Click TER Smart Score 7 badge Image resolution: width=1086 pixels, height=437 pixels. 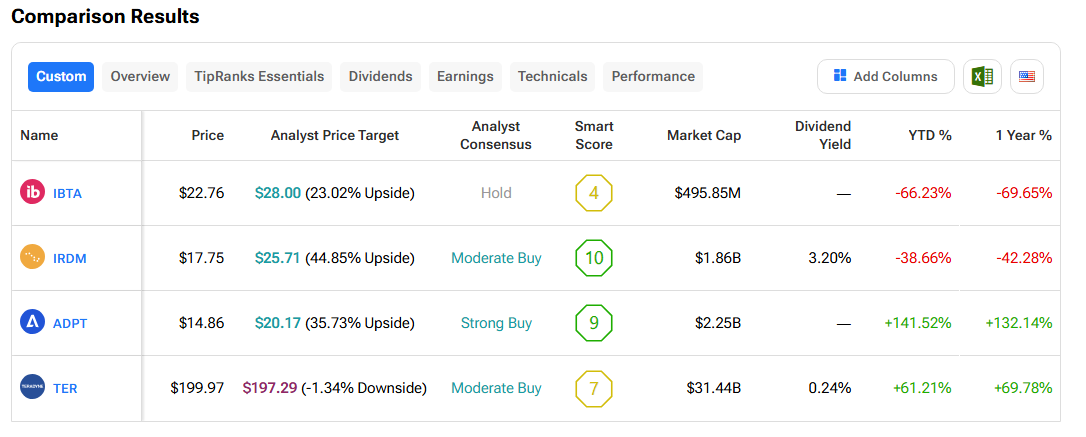[594, 388]
